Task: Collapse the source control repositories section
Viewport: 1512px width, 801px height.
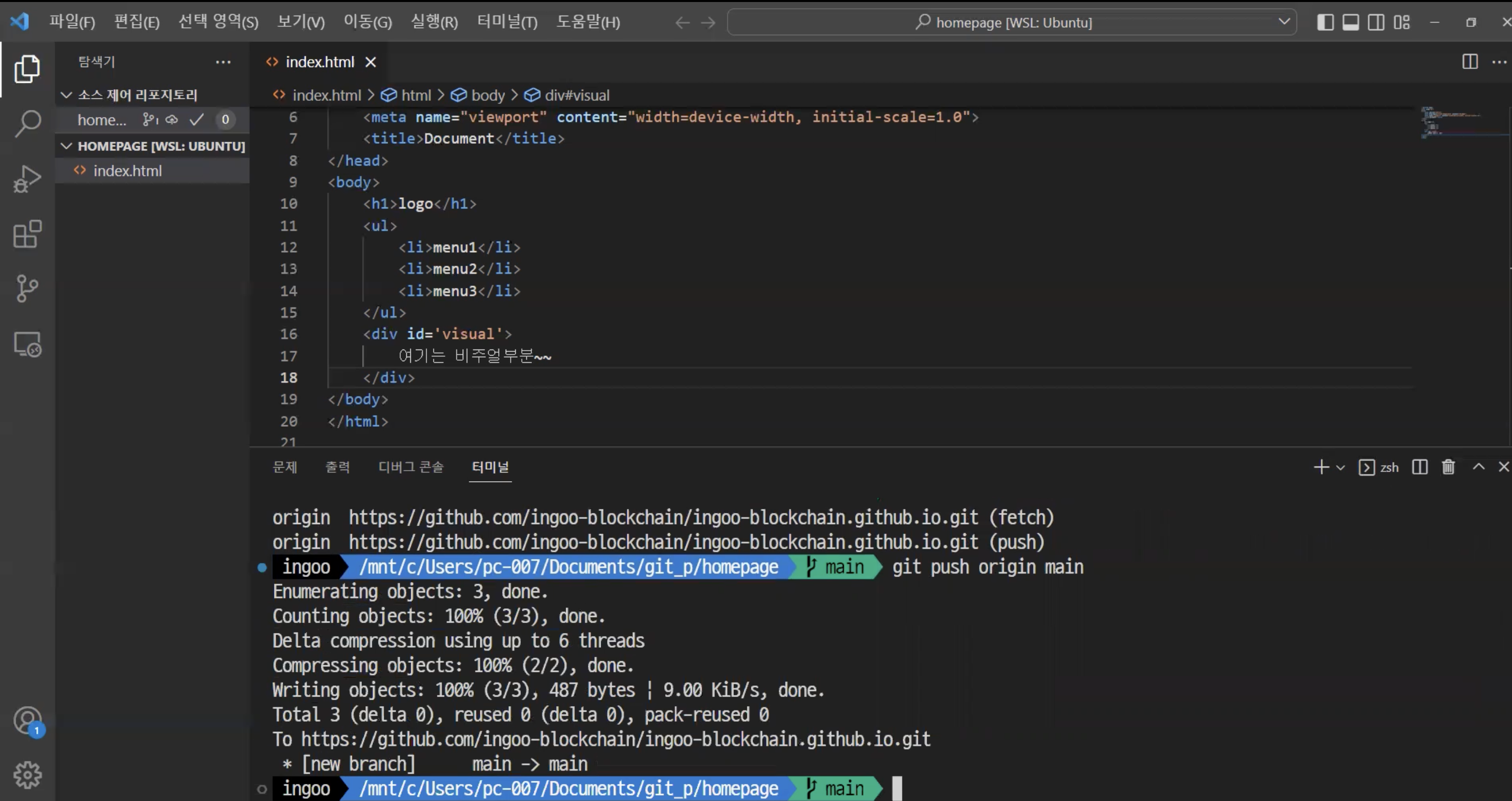Action: click(x=66, y=95)
